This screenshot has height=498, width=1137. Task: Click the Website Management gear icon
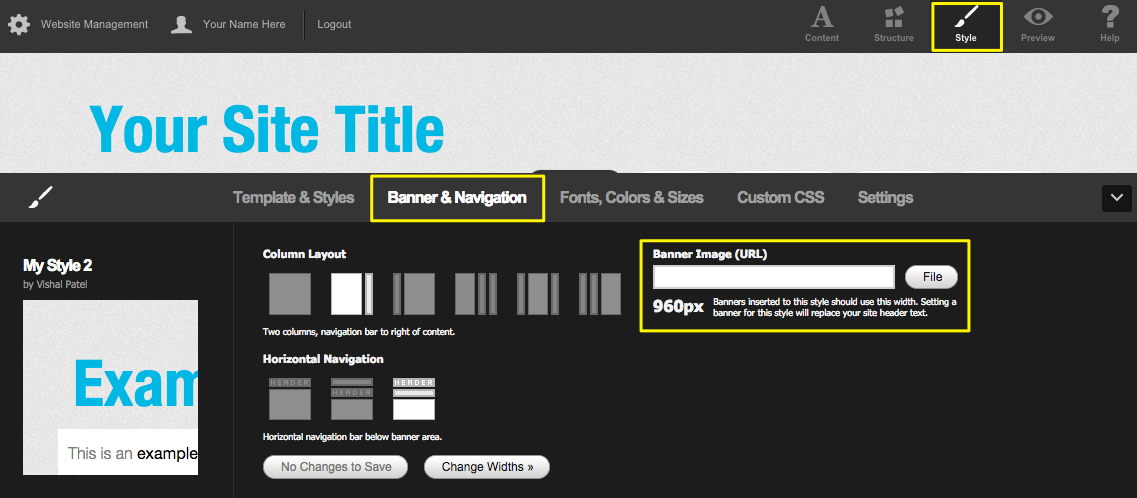click(19, 24)
